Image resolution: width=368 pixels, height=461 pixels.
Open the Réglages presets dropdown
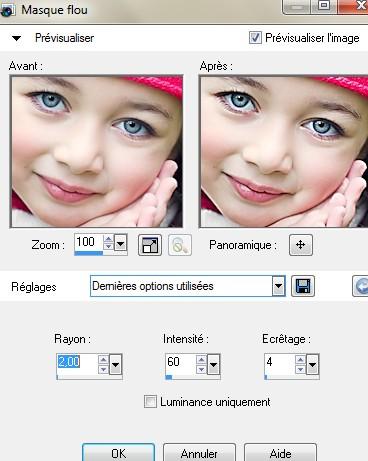[278, 286]
